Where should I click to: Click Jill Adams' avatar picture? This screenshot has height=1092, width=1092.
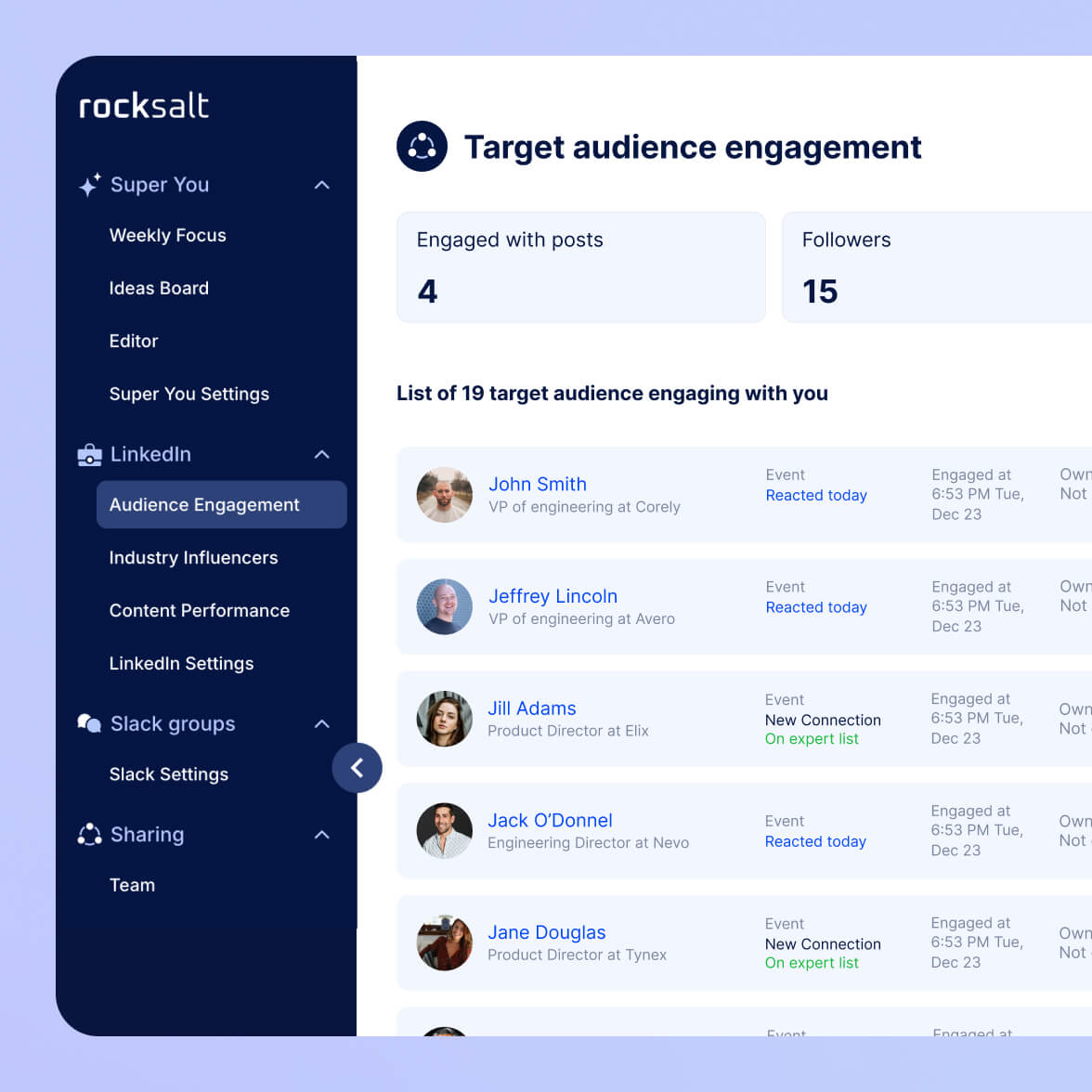tap(444, 719)
